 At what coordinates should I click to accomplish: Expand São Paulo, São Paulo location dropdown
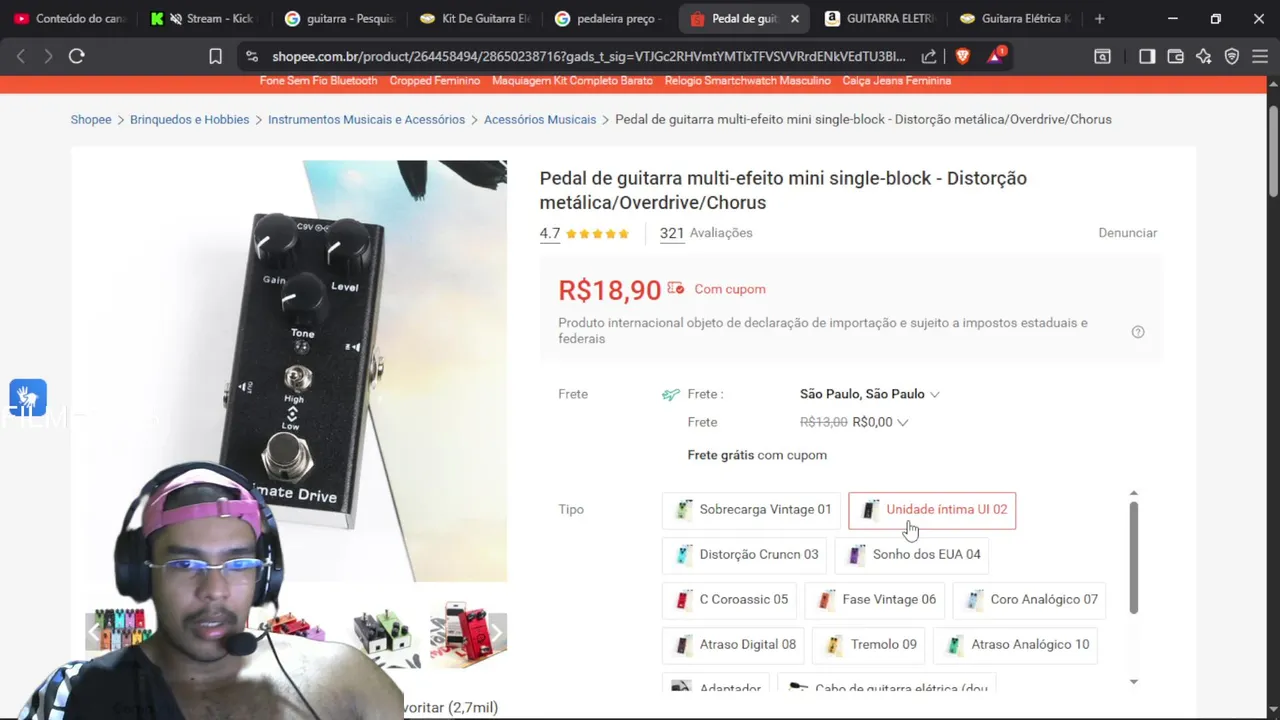coord(869,394)
